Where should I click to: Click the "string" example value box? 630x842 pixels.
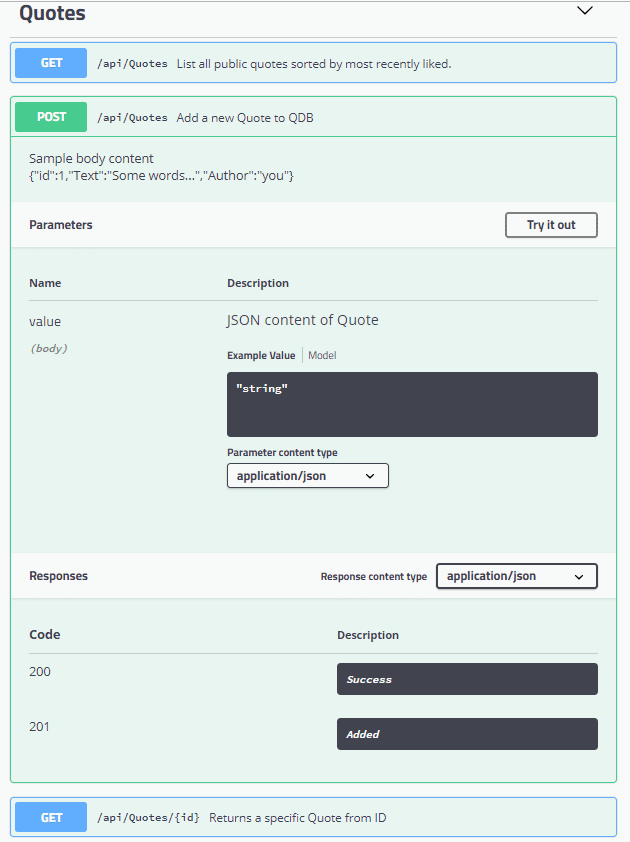click(x=412, y=404)
